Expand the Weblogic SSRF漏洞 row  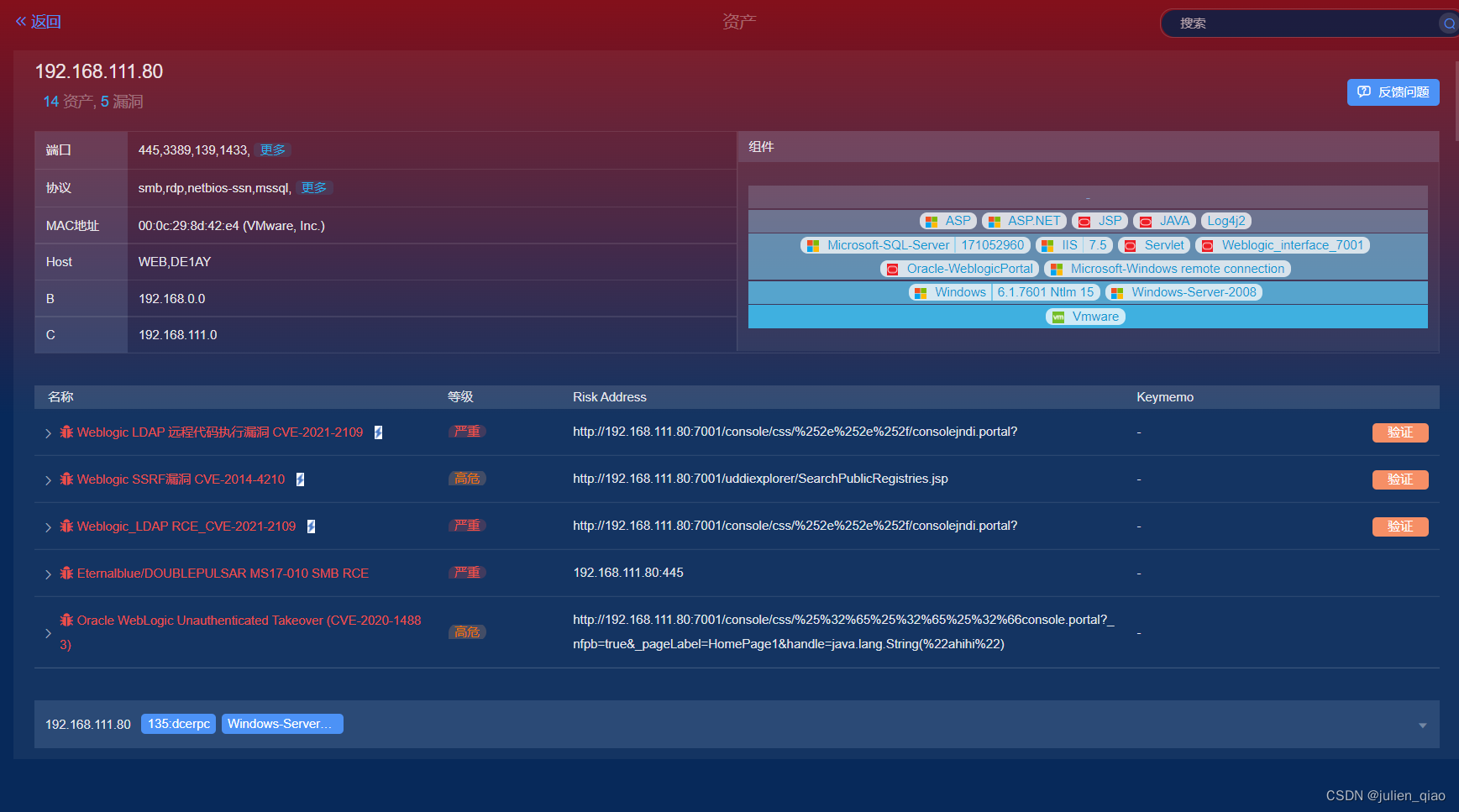[48, 480]
